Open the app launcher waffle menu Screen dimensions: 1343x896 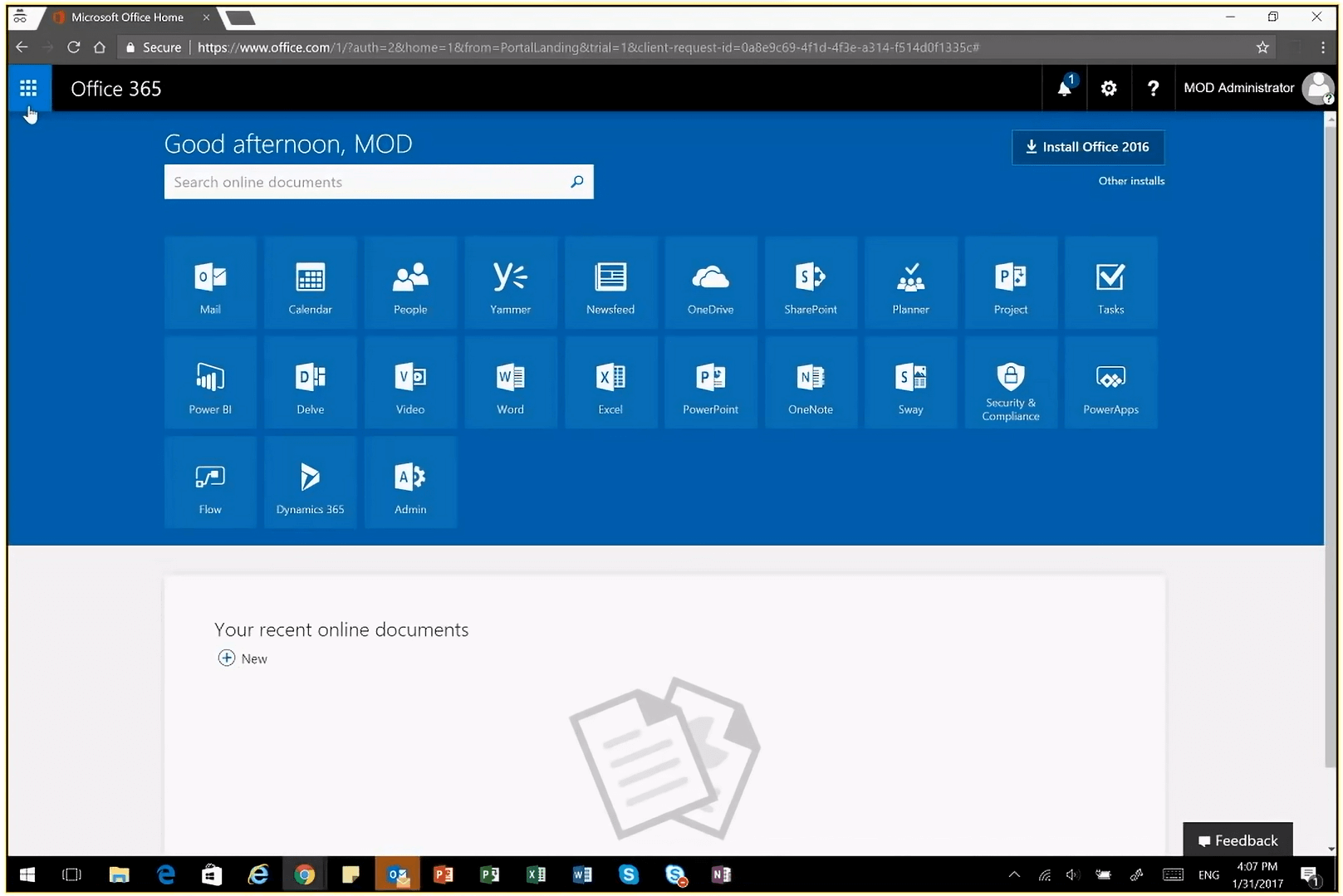(28, 88)
